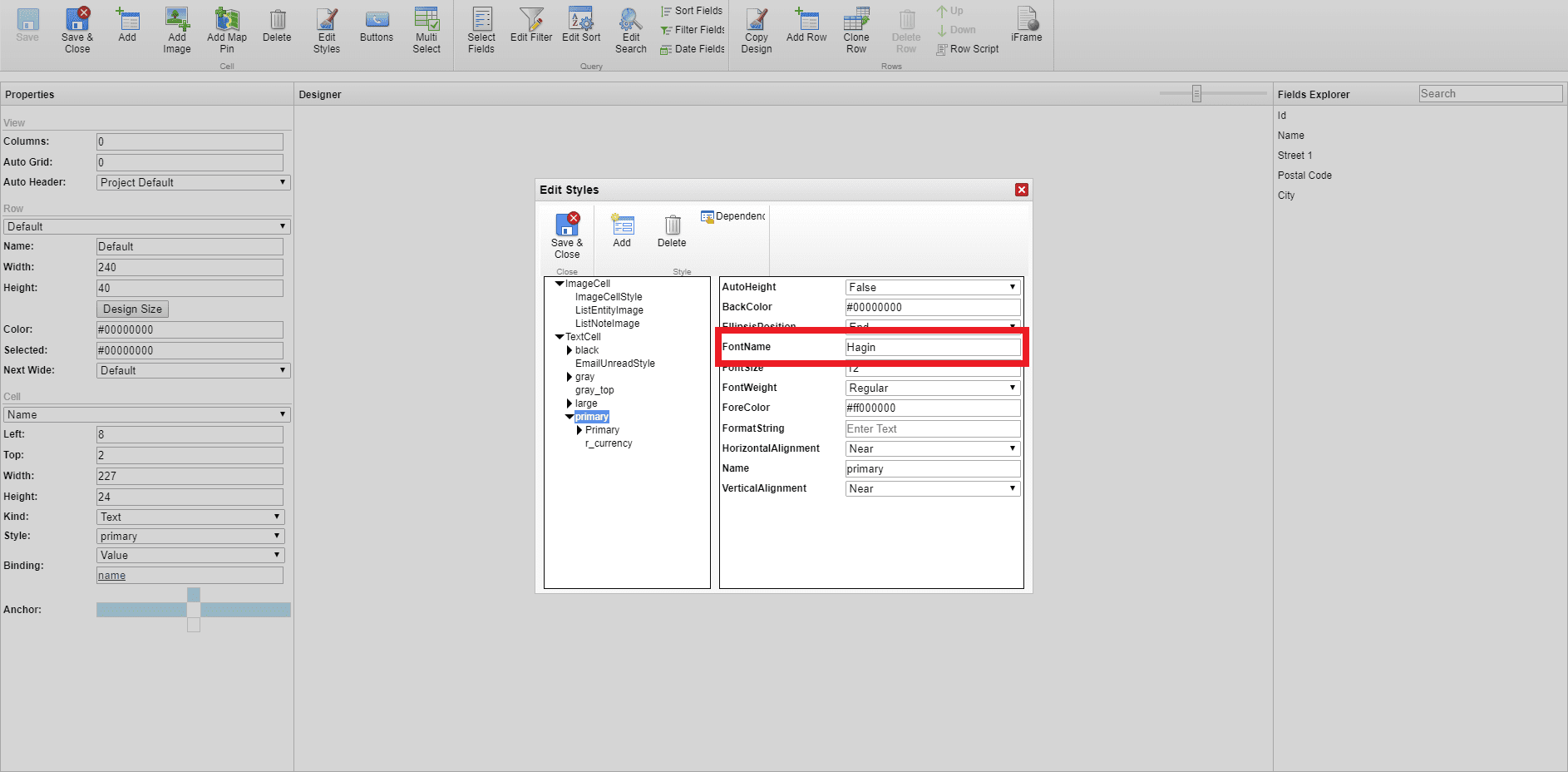Open Select Fields in Query group
This screenshot has width=1568, height=772.
click(481, 30)
